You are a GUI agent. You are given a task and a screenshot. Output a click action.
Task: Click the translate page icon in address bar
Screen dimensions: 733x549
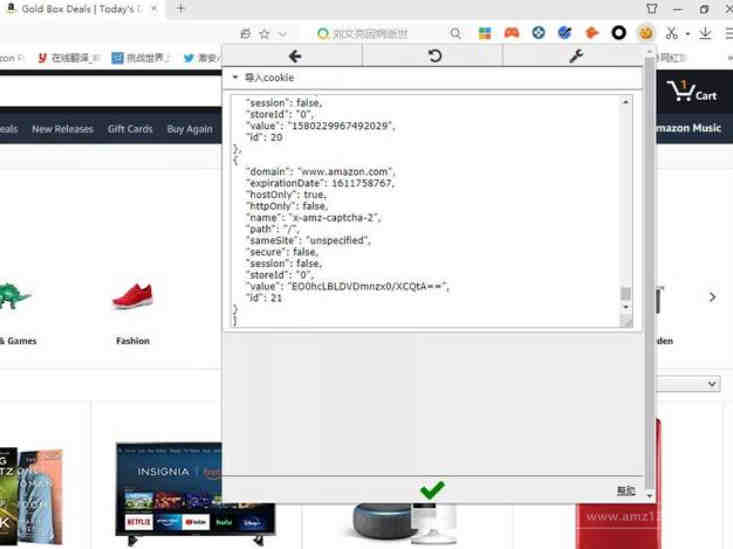click(x=245, y=34)
